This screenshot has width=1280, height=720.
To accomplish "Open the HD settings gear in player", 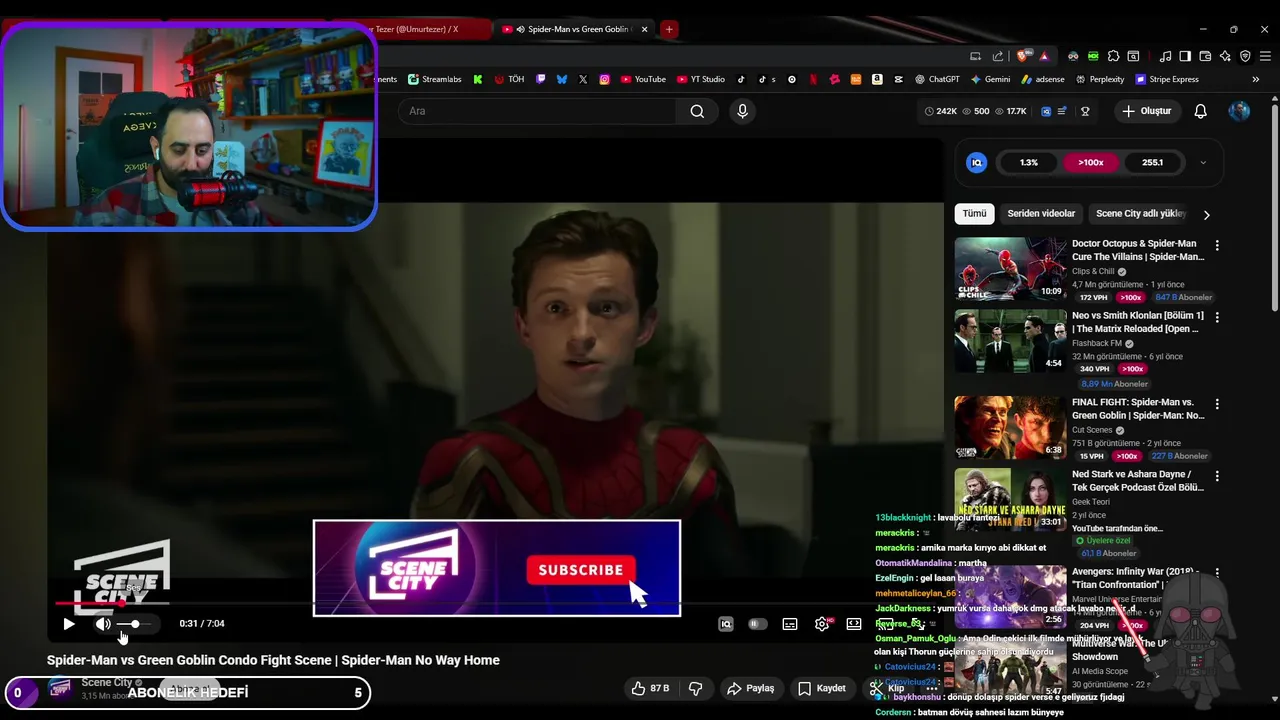I will 822,624.
